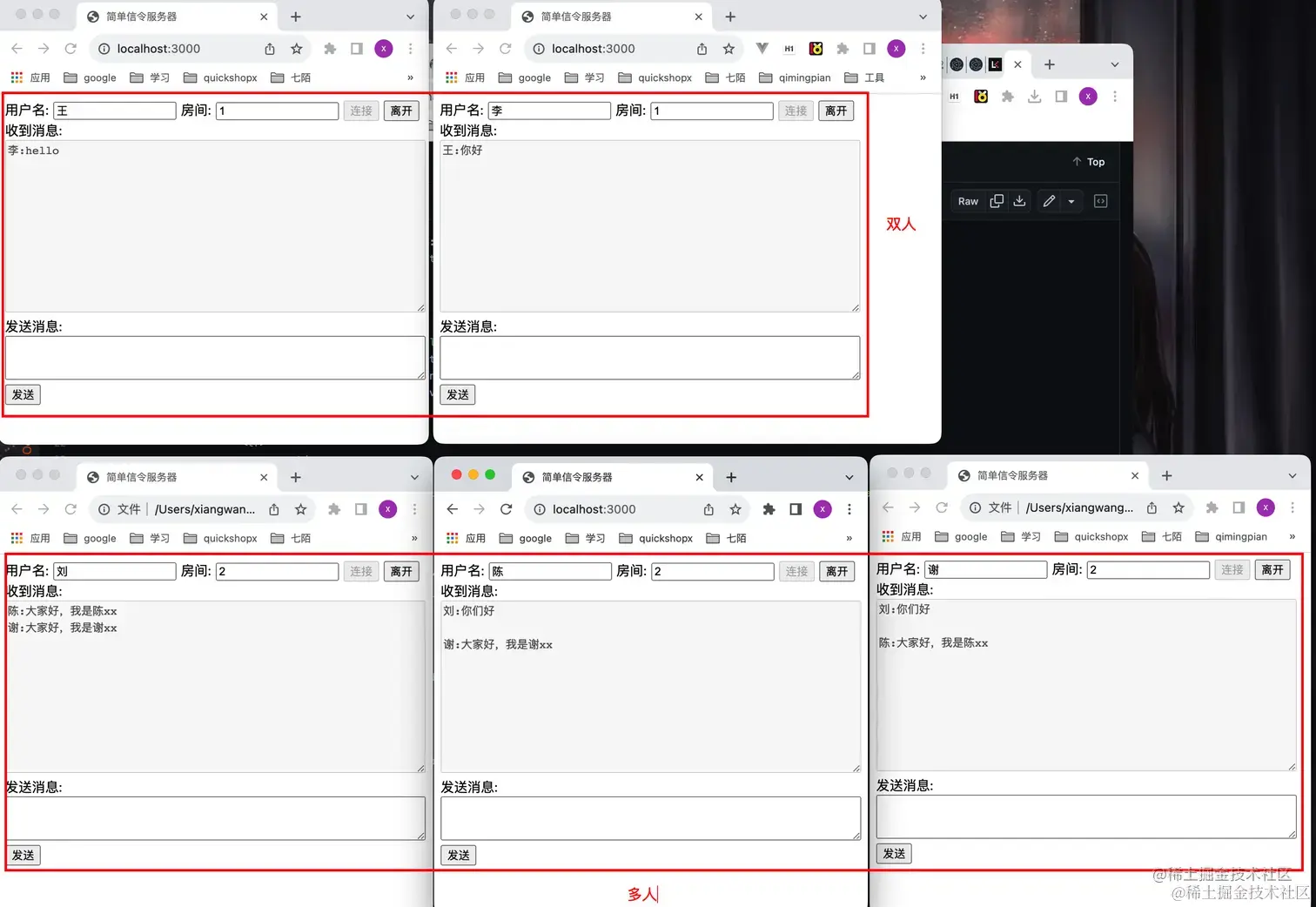Screen dimensions: 1316x907
Task: Click the Vue devtools extension icon
Action: (x=762, y=48)
